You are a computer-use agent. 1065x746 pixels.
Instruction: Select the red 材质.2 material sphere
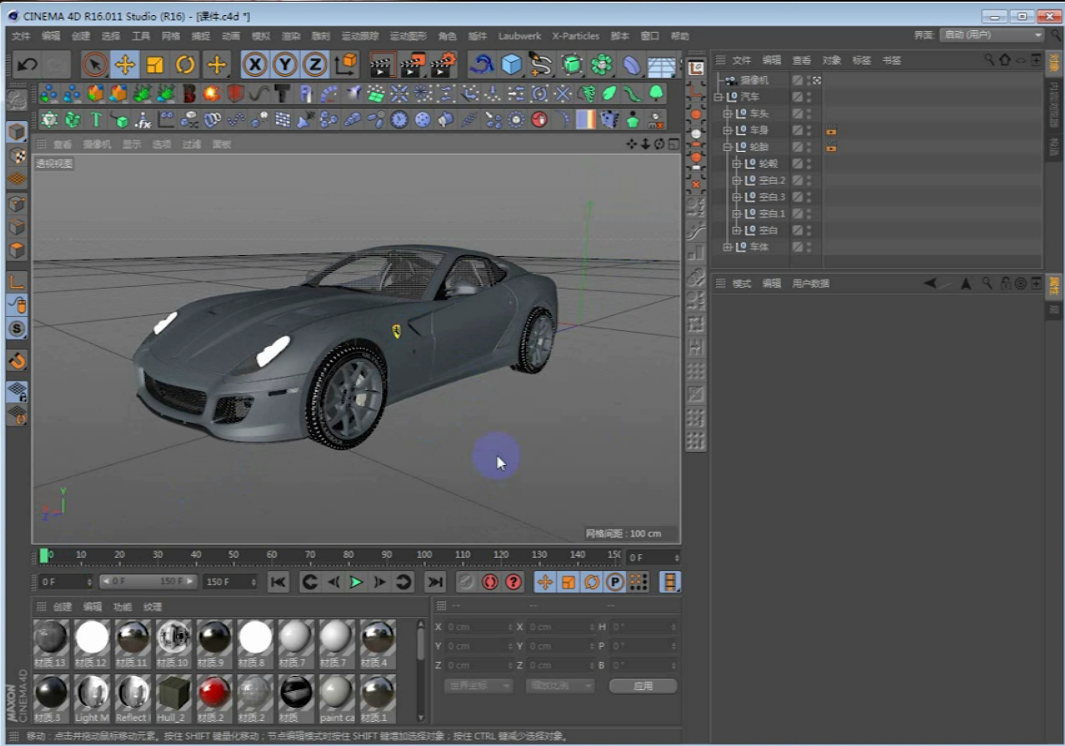click(214, 693)
